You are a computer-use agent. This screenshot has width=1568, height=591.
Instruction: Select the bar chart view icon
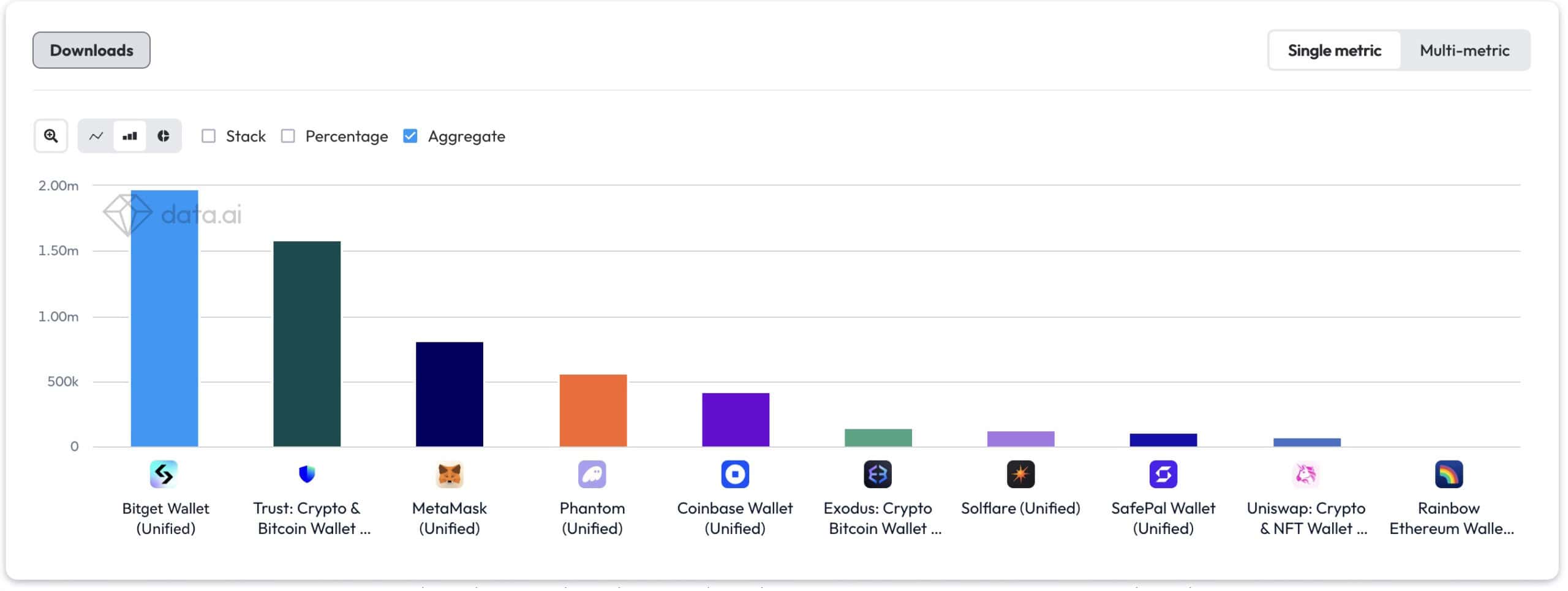pos(130,135)
